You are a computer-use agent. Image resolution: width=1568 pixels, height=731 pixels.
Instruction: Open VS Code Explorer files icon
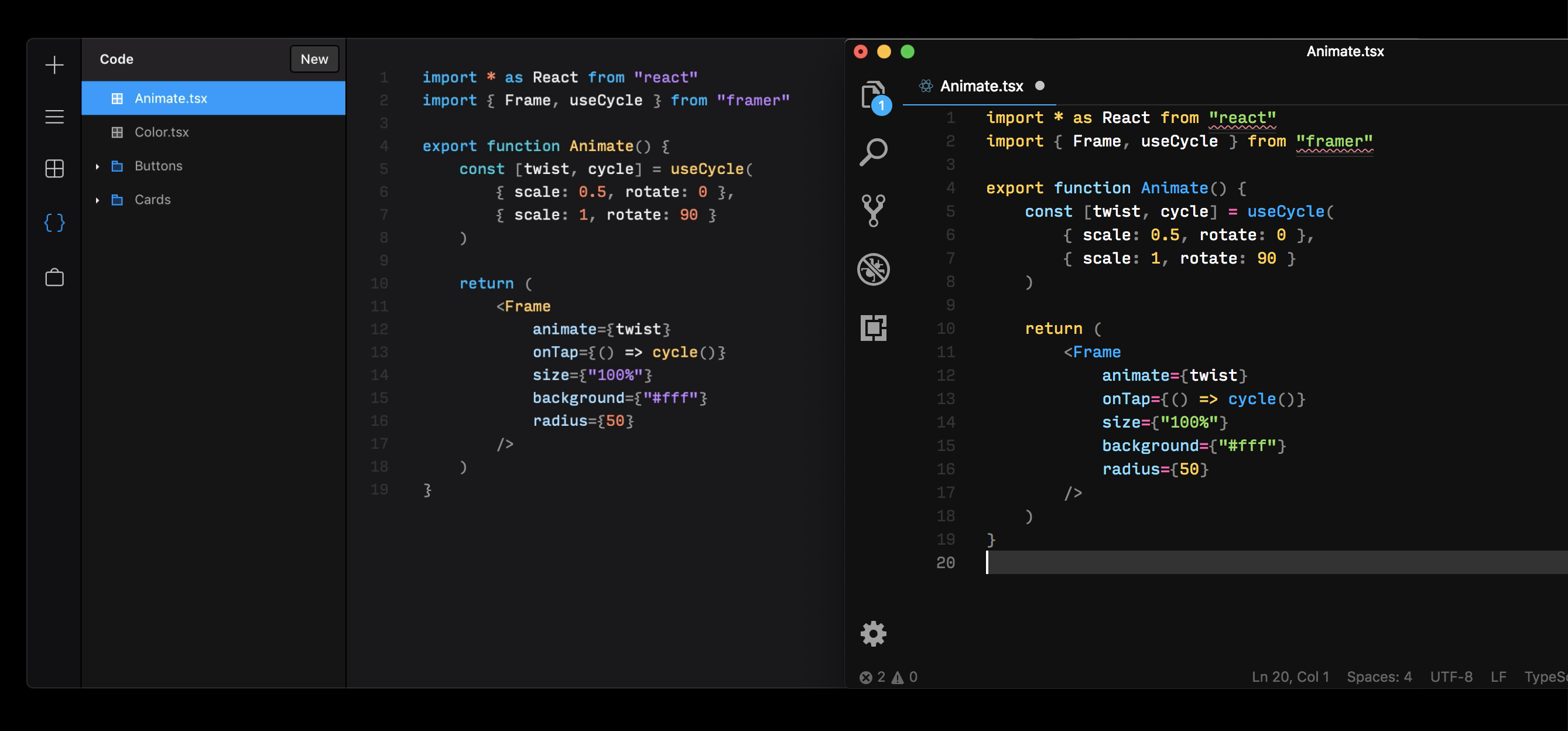pos(874,95)
